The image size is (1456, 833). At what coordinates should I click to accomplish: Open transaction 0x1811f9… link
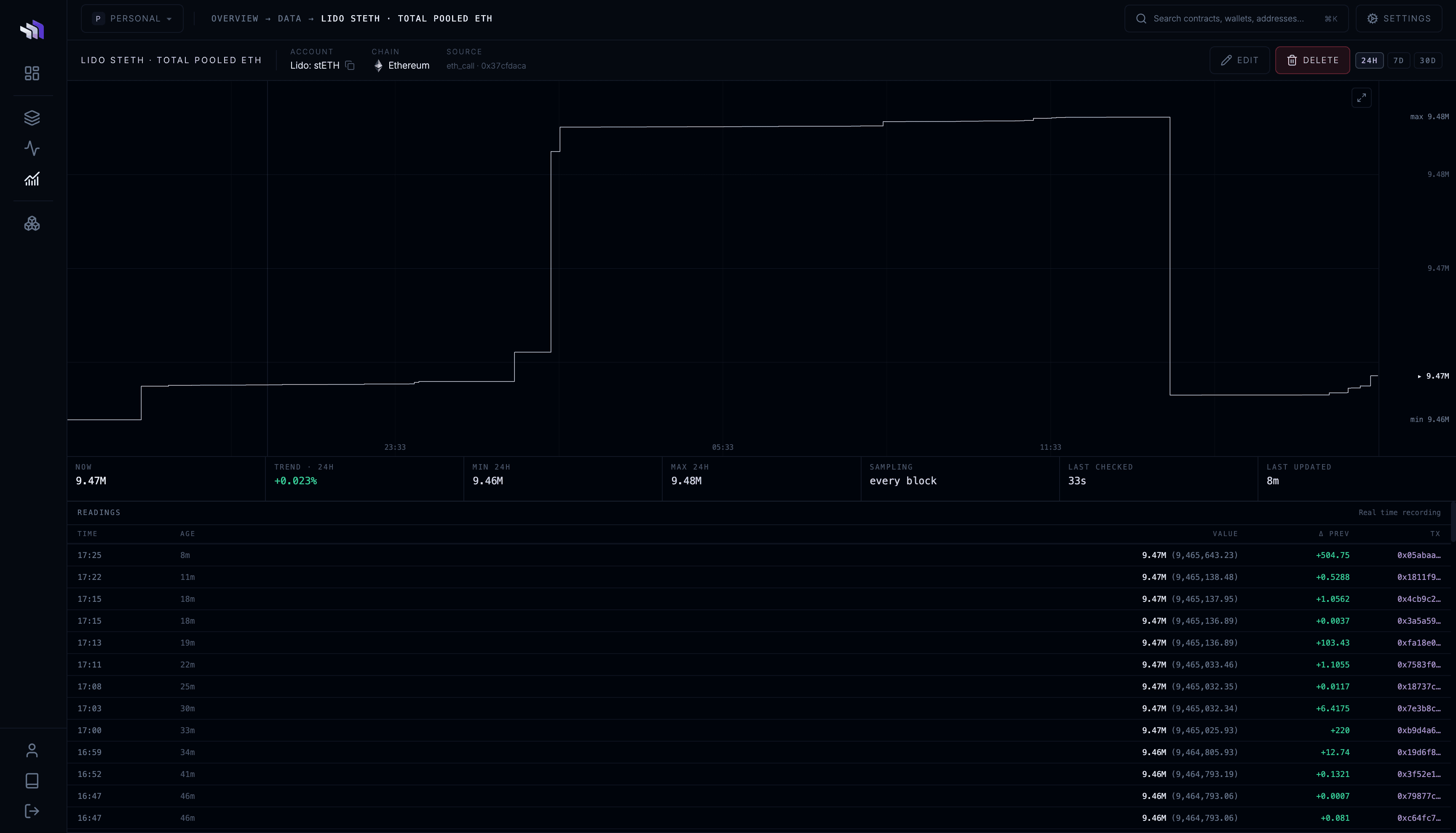click(x=1419, y=577)
